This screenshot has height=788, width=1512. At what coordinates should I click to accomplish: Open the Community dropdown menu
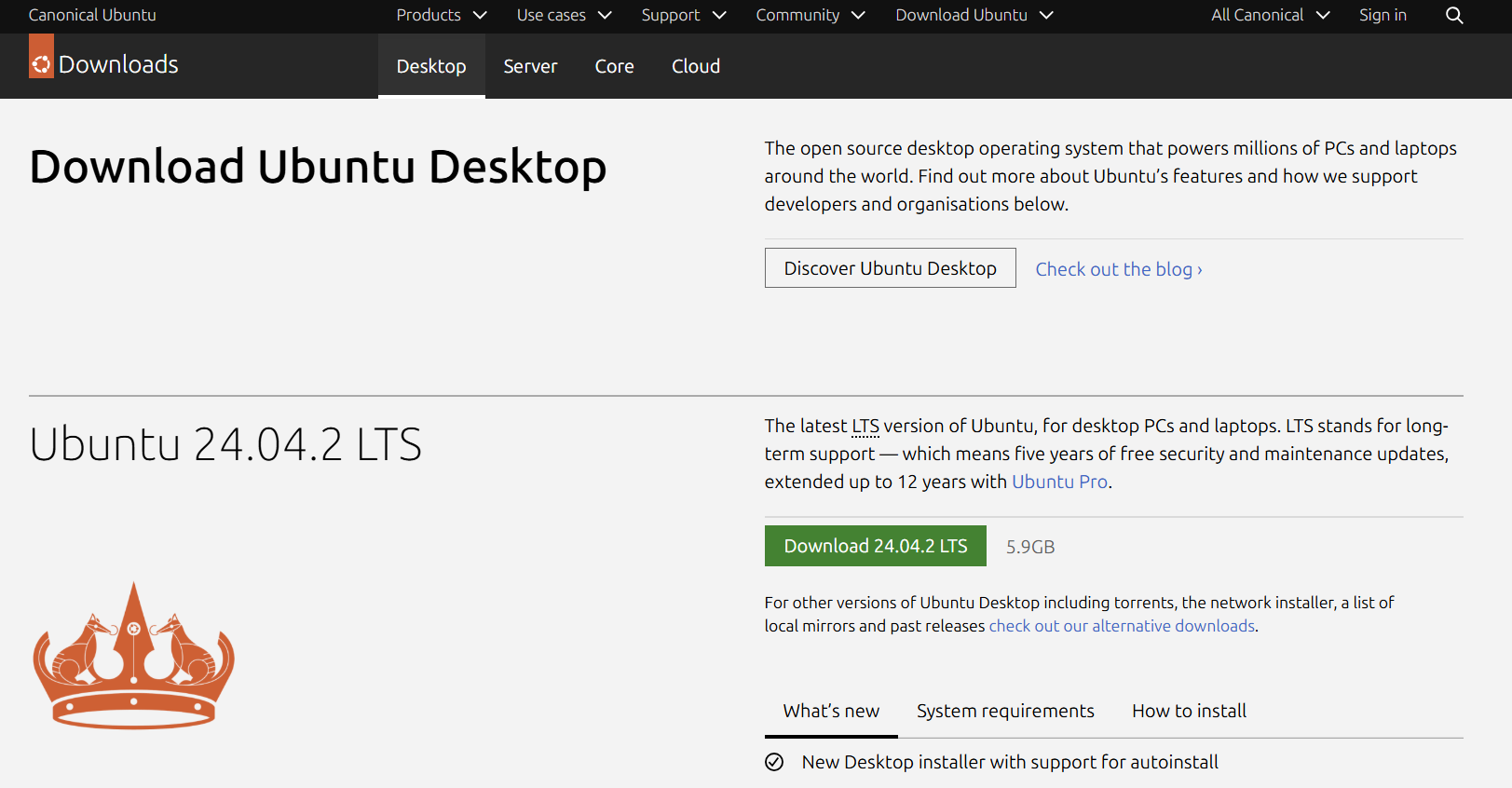pos(810,15)
